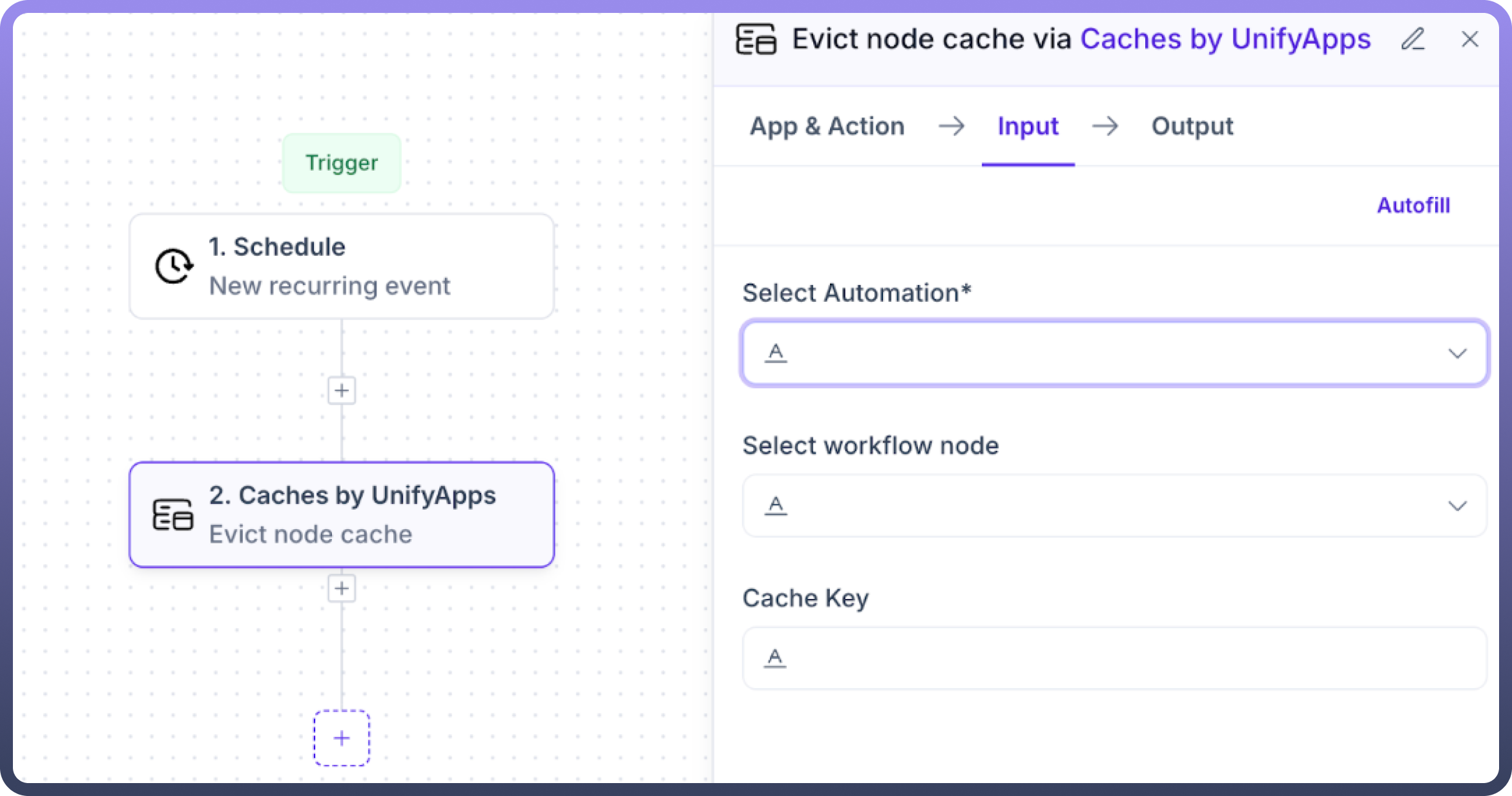
Task: Select the 1. Schedule trigger node
Action: click(x=342, y=266)
